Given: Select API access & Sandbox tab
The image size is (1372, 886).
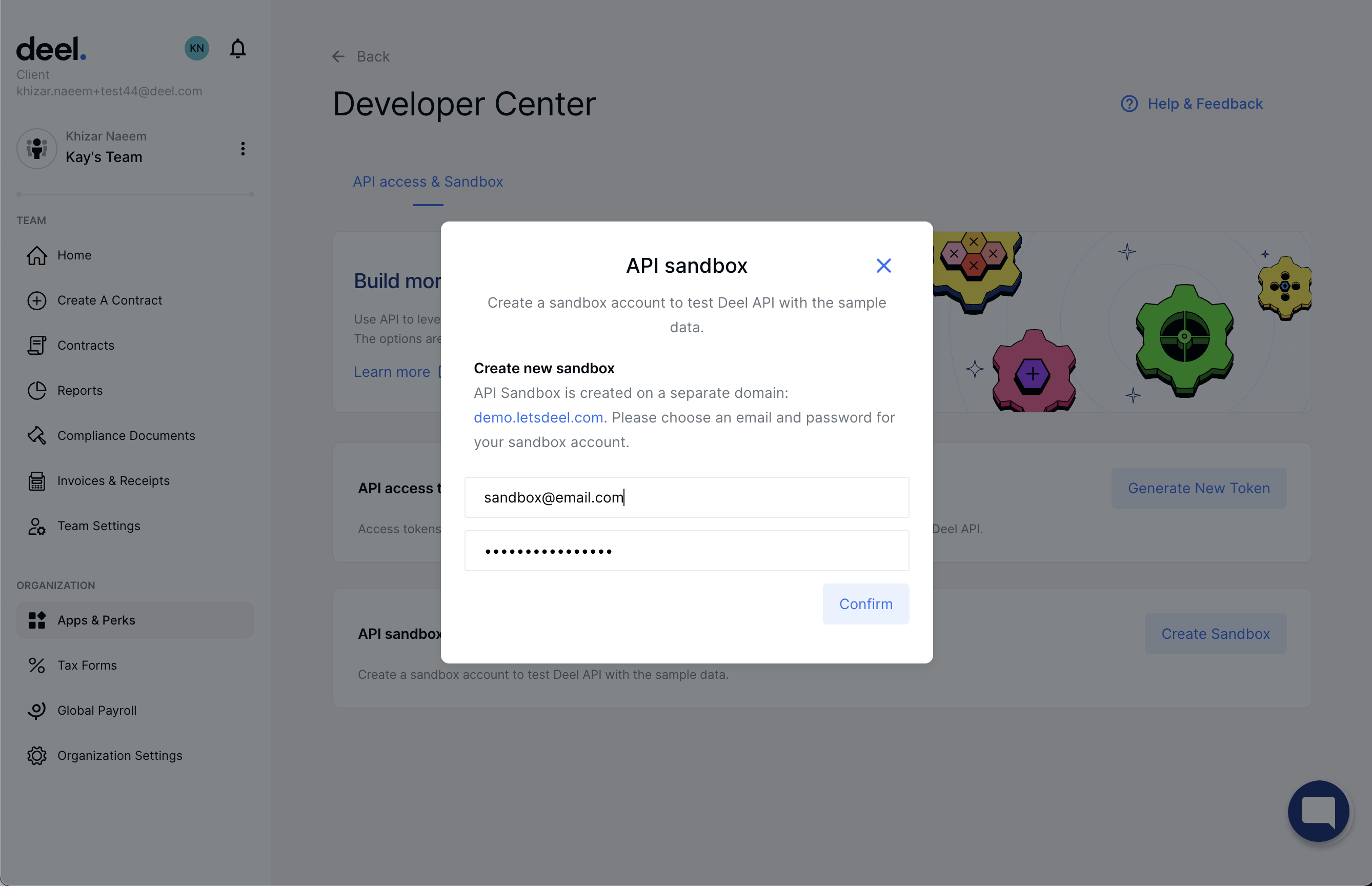Looking at the screenshot, I should 428,182.
